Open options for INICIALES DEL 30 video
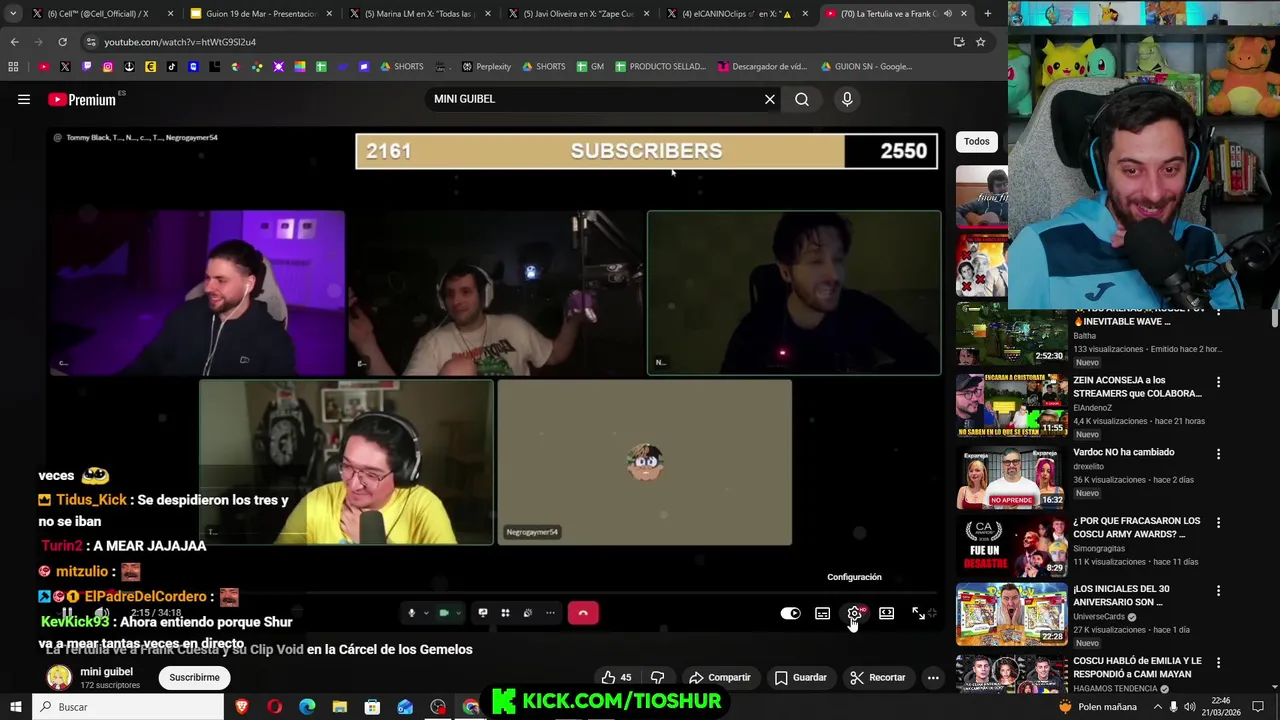1280x720 pixels. [1218, 591]
